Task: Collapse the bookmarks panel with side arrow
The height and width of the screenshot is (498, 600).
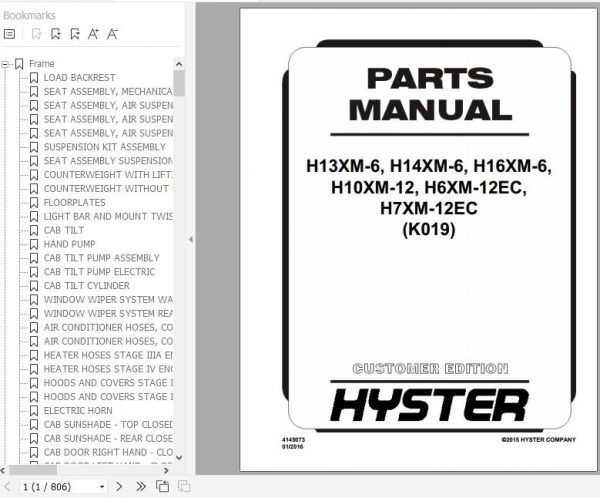Action: tap(191, 240)
